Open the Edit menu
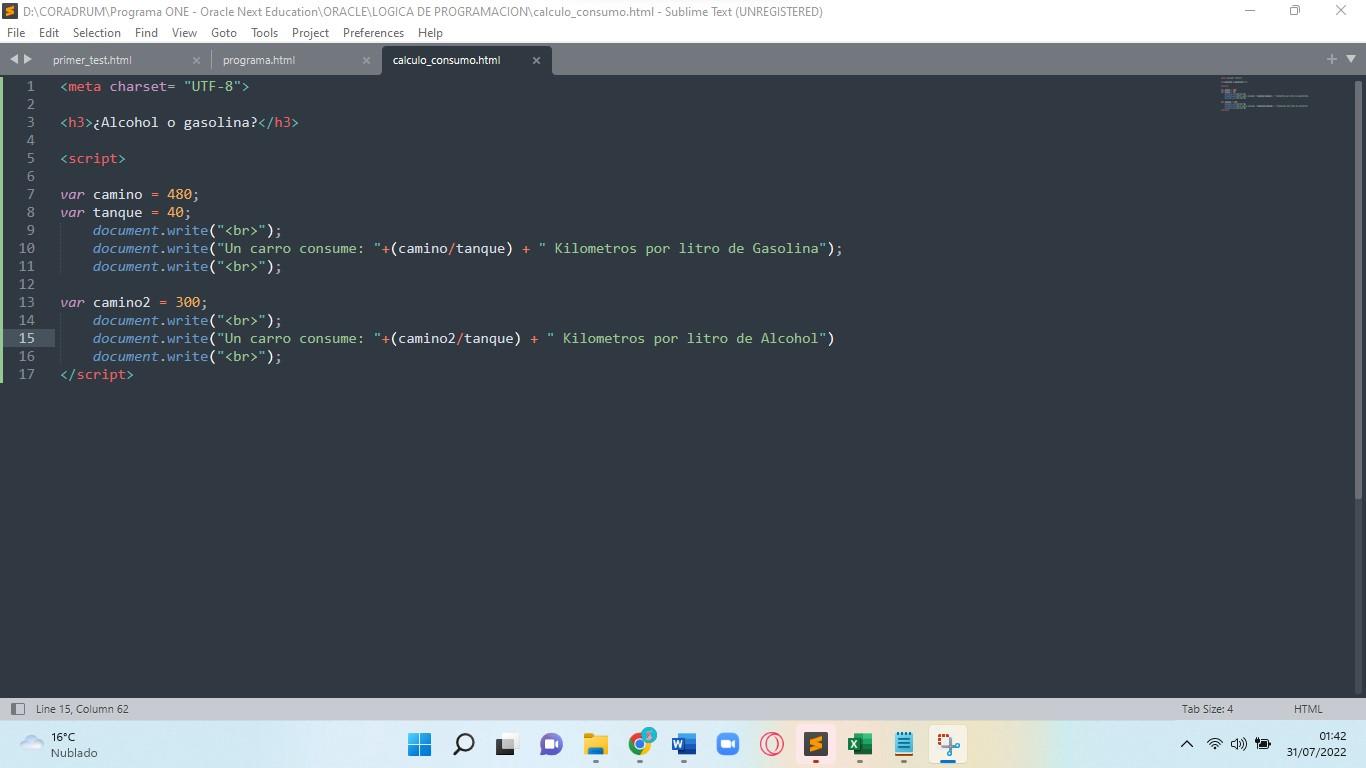Image resolution: width=1366 pixels, height=768 pixels. [49, 32]
